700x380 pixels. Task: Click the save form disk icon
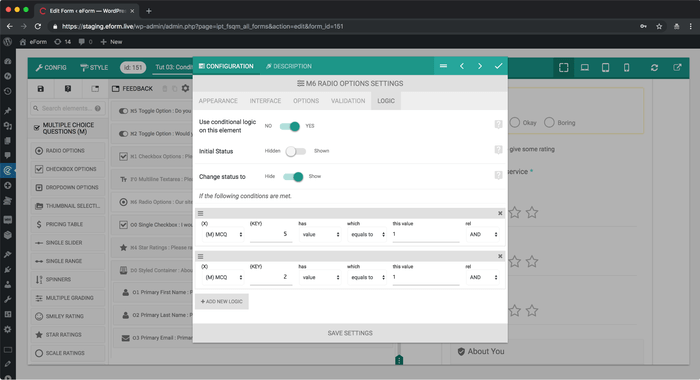point(41,88)
